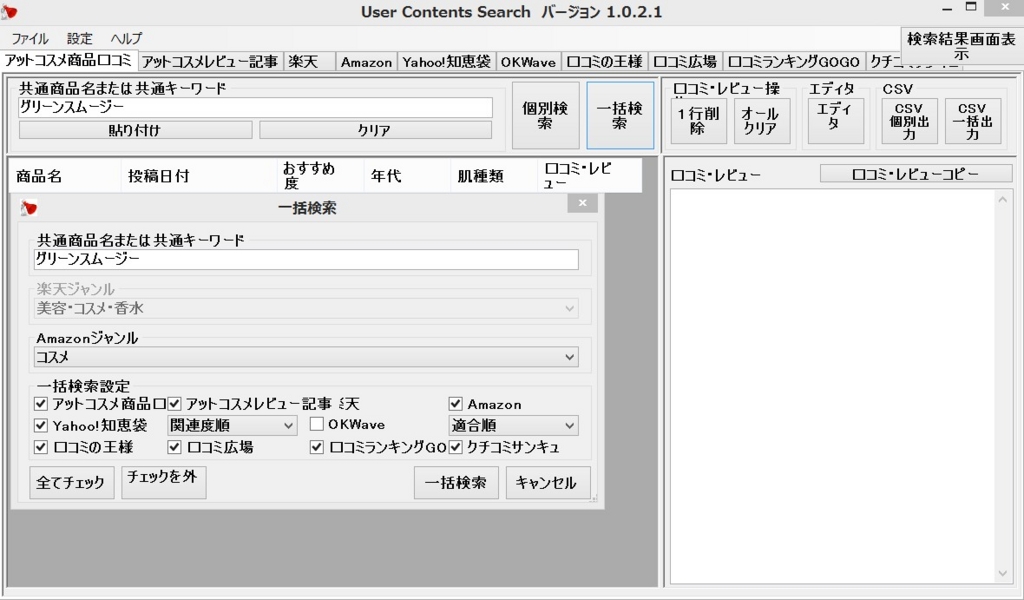This screenshot has width=1024, height=600.
Task: Click scroll down arrow in review pane
Action: [x=1002, y=574]
